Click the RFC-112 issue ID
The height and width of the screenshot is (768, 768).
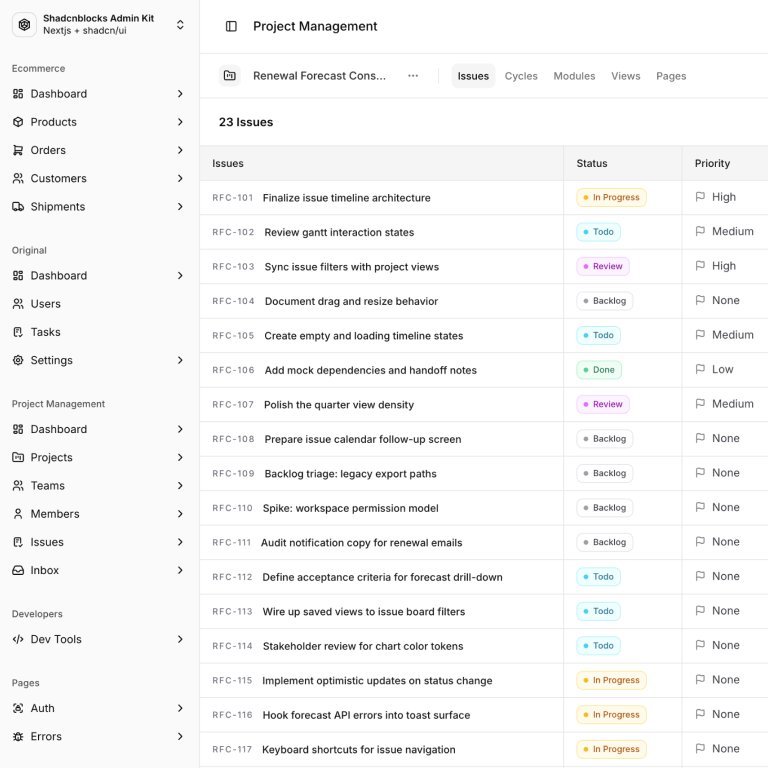[x=232, y=577]
